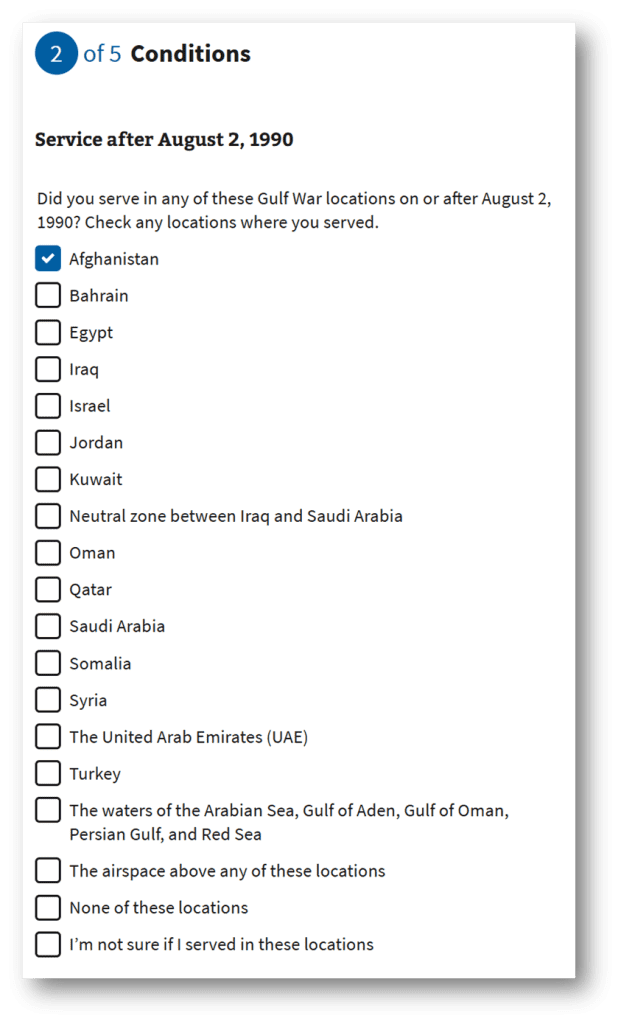The height and width of the screenshot is (1024, 621).
Task: Check The United Arab Emirates (UAE) box
Action: [x=47, y=736]
